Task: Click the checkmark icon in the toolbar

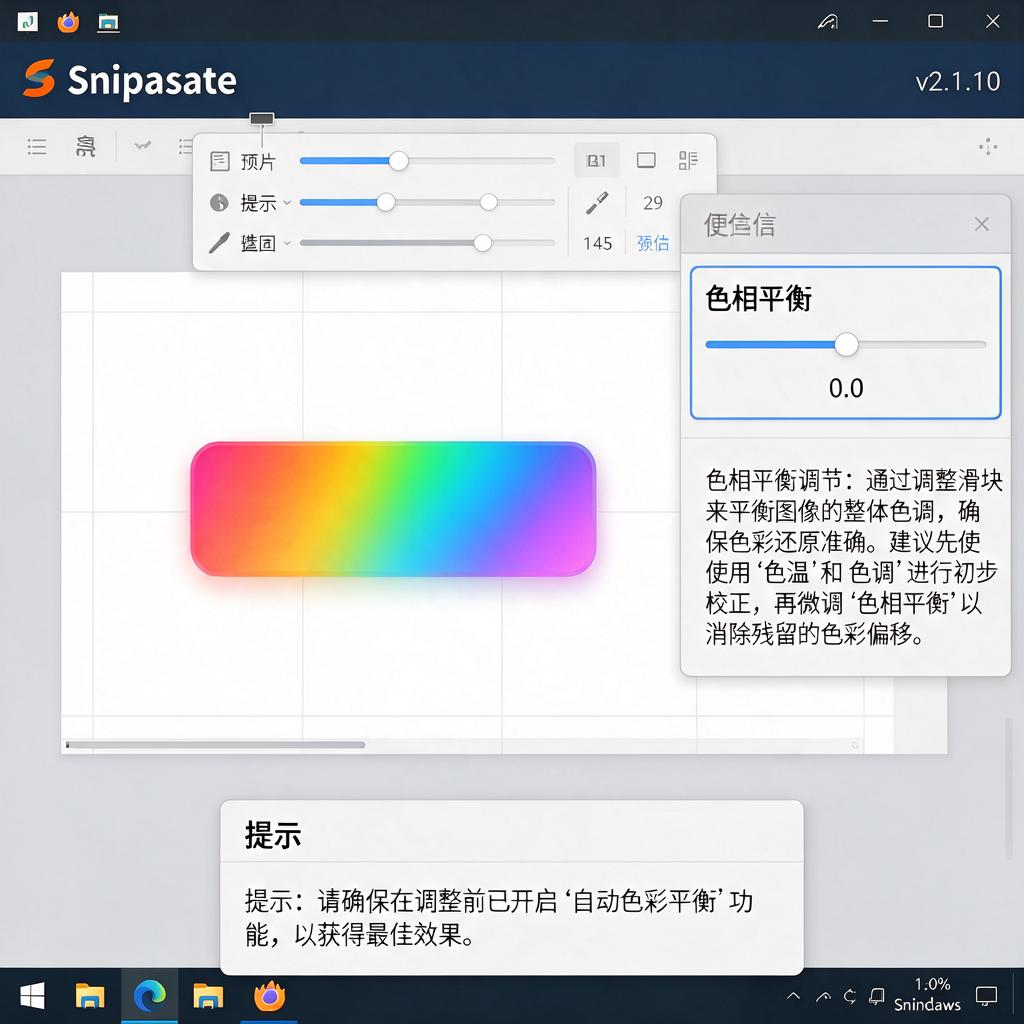Action: tap(142, 145)
